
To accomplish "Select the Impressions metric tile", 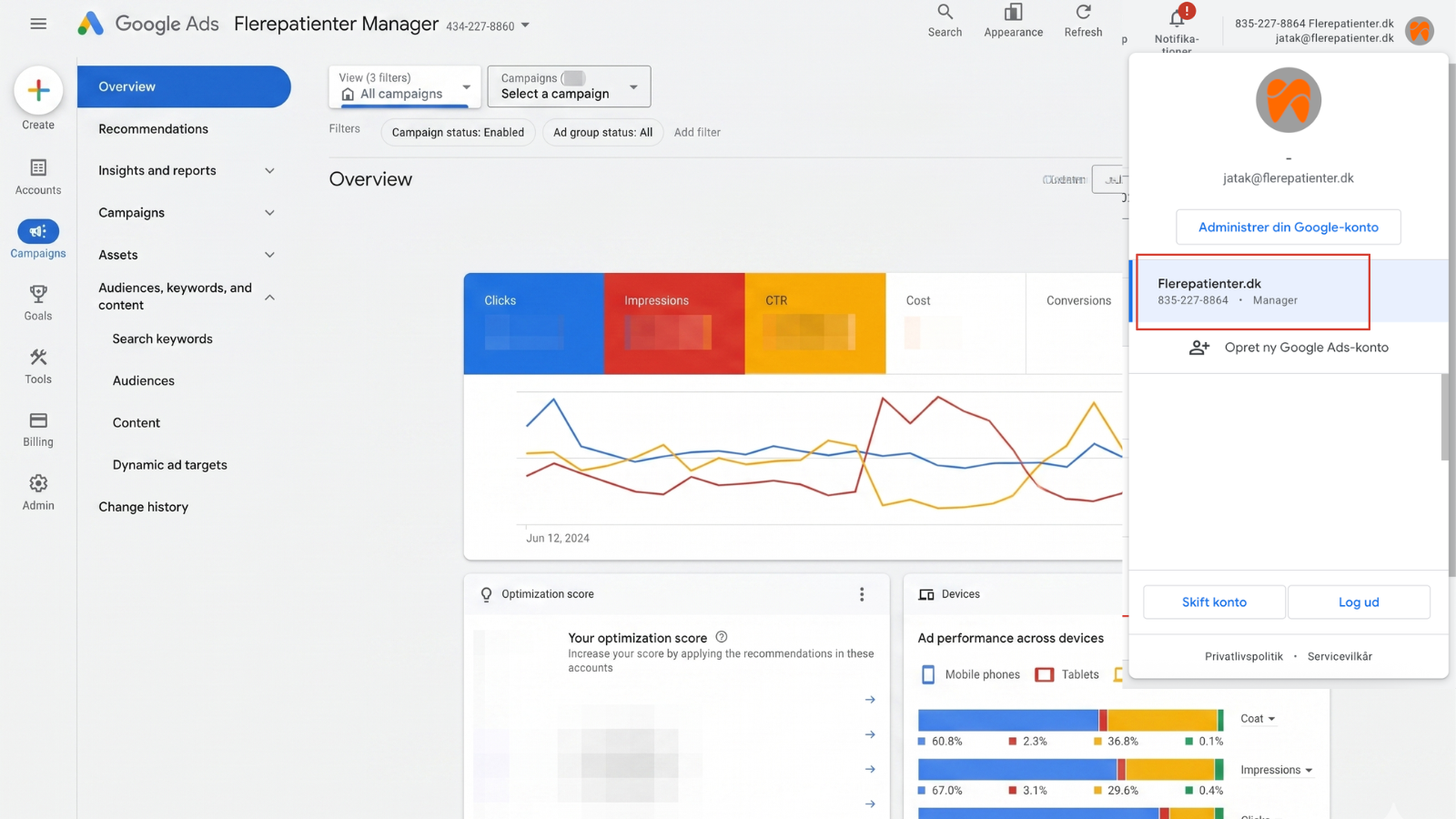I will pos(674,323).
